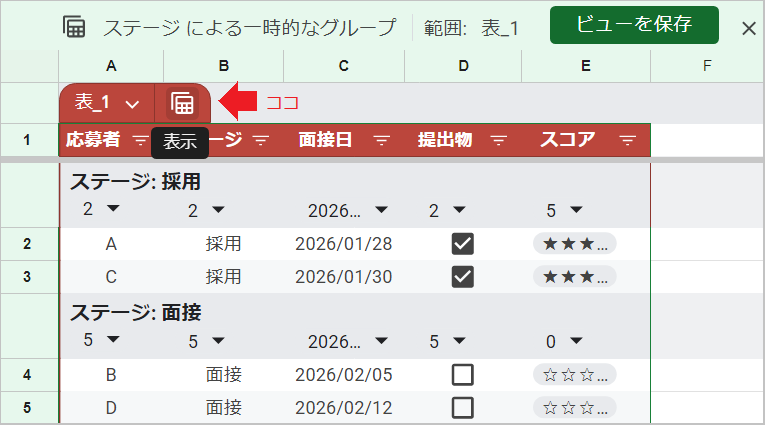The width and height of the screenshot is (765, 425).
Task: Open filter icon on 面接日 header
Action: 381,141
